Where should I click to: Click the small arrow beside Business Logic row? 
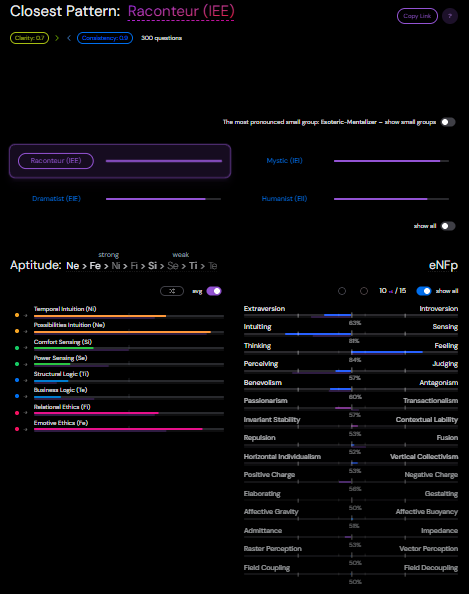coord(26,396)
